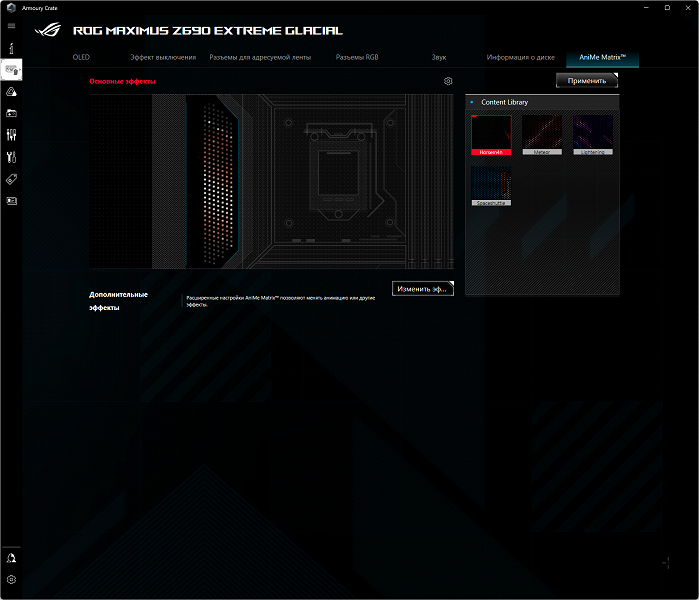Switch to the OLED tab
The width and height of the screenshot is (699, 600).
pyautogui.click(x=81, y=57)
